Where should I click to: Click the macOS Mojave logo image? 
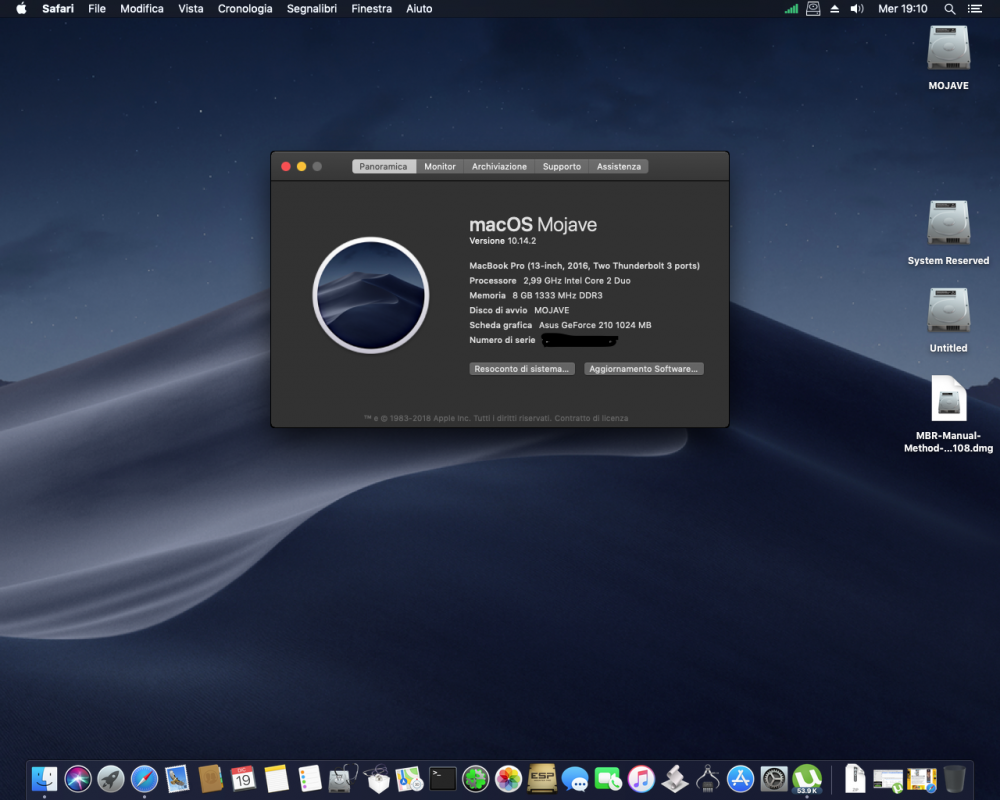tap(371, 295)
